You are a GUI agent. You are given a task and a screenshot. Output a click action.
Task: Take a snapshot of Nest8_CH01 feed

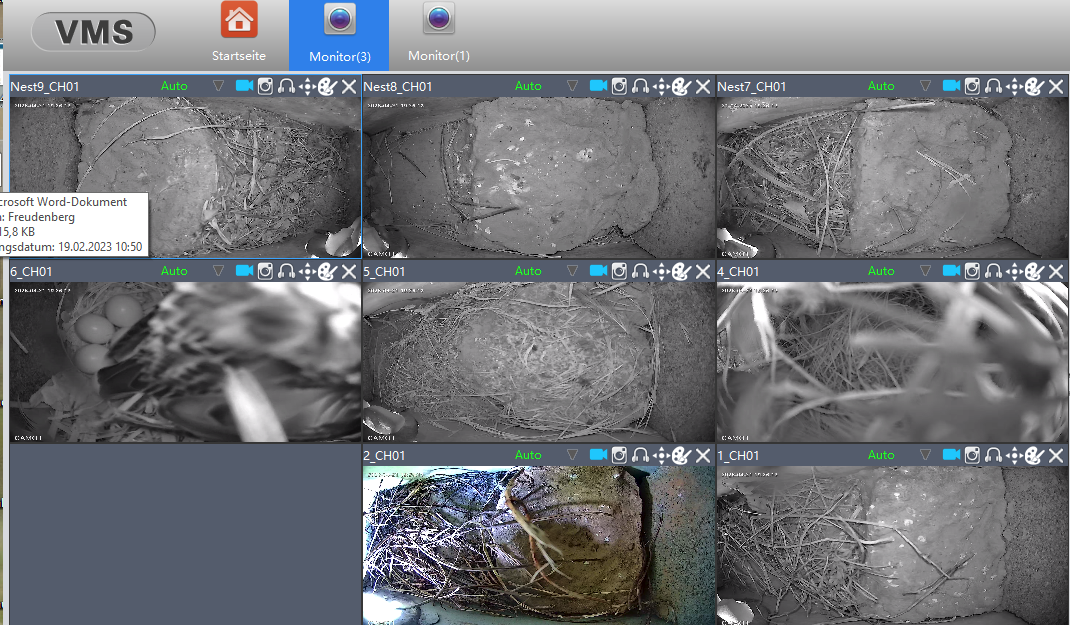(x=619, y=86)
